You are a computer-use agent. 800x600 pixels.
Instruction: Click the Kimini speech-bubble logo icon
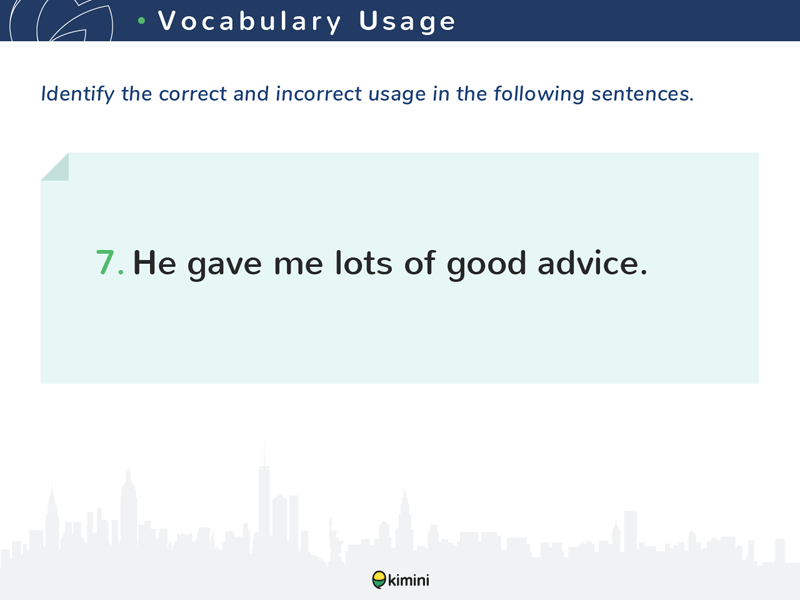tap(378, 580)
